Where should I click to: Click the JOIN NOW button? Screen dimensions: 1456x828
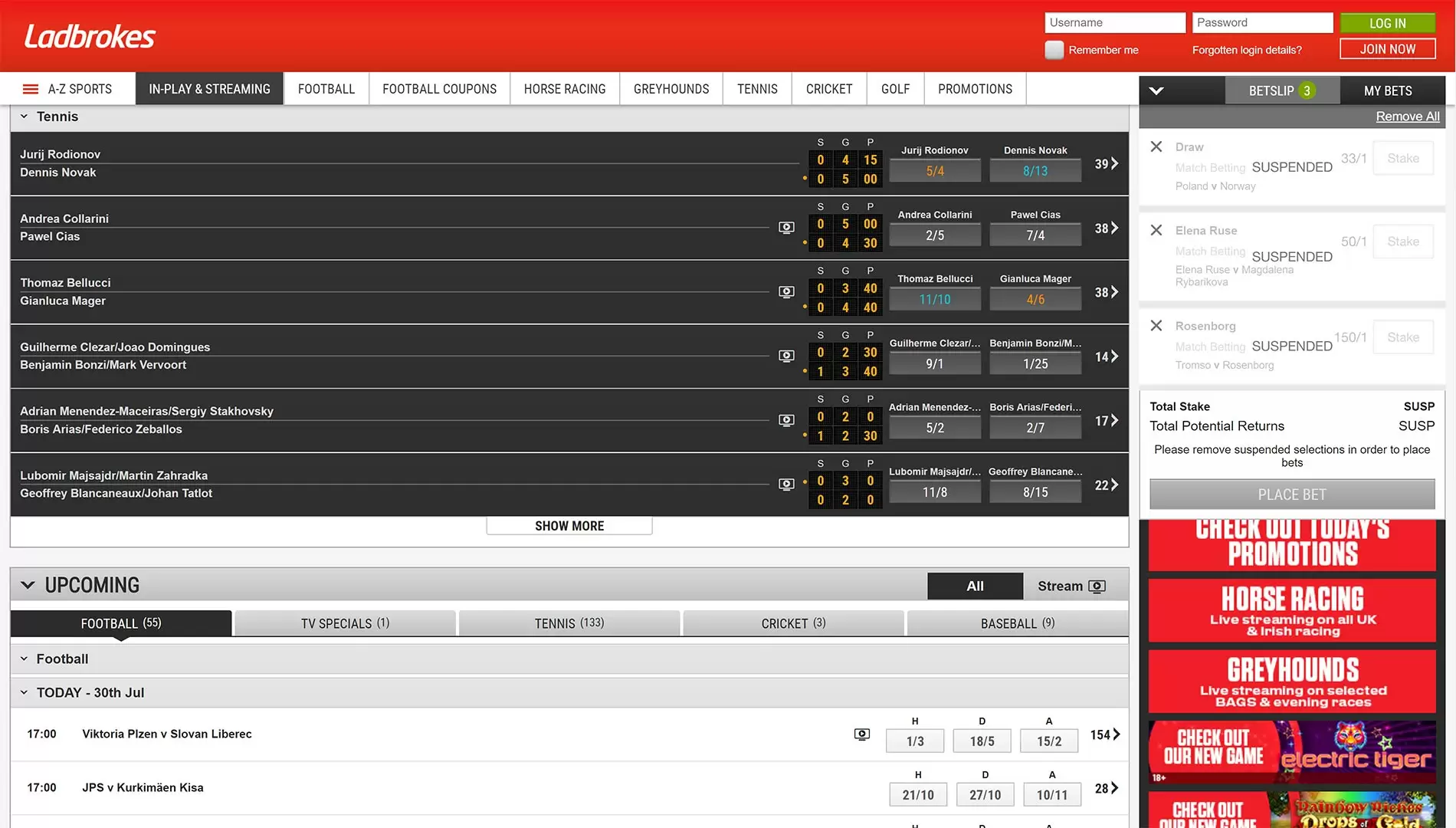click(x=1388, y=49)
